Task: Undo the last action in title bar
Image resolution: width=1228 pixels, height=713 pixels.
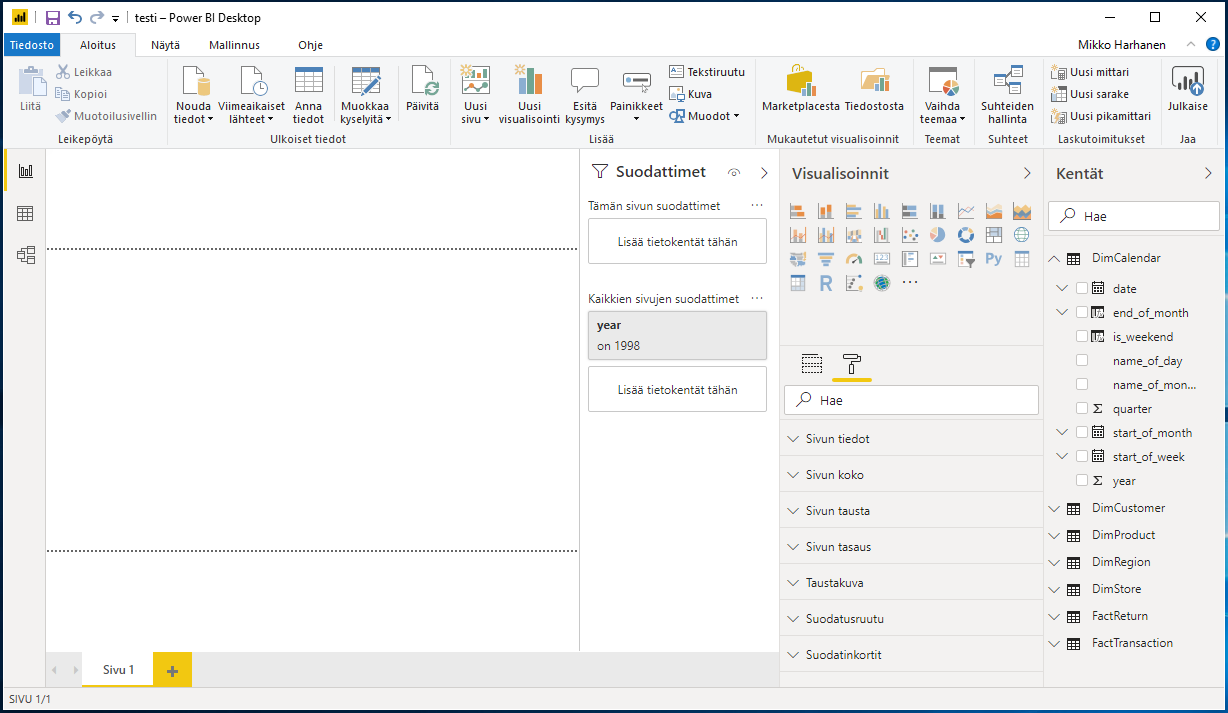Action: [x=75, y=17]
